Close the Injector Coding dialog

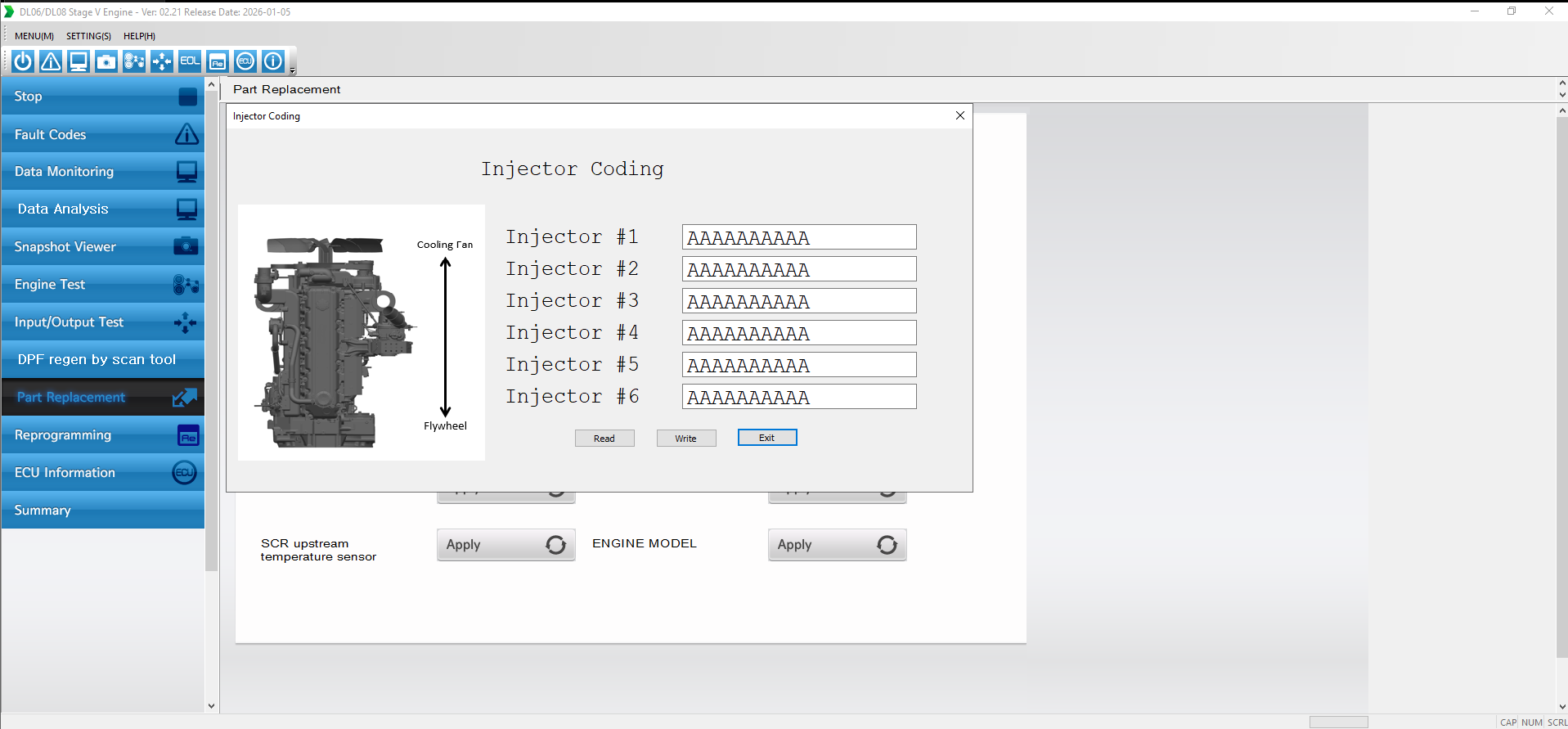(x=960, y=116)
